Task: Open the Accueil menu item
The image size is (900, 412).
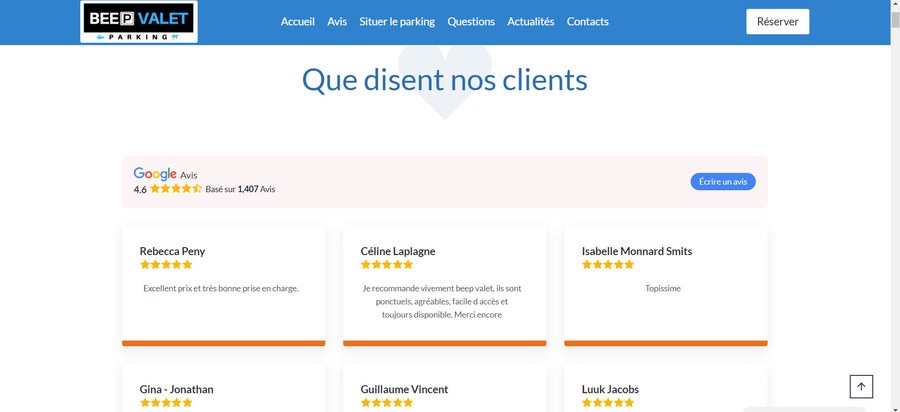Action: coord(297,22)
